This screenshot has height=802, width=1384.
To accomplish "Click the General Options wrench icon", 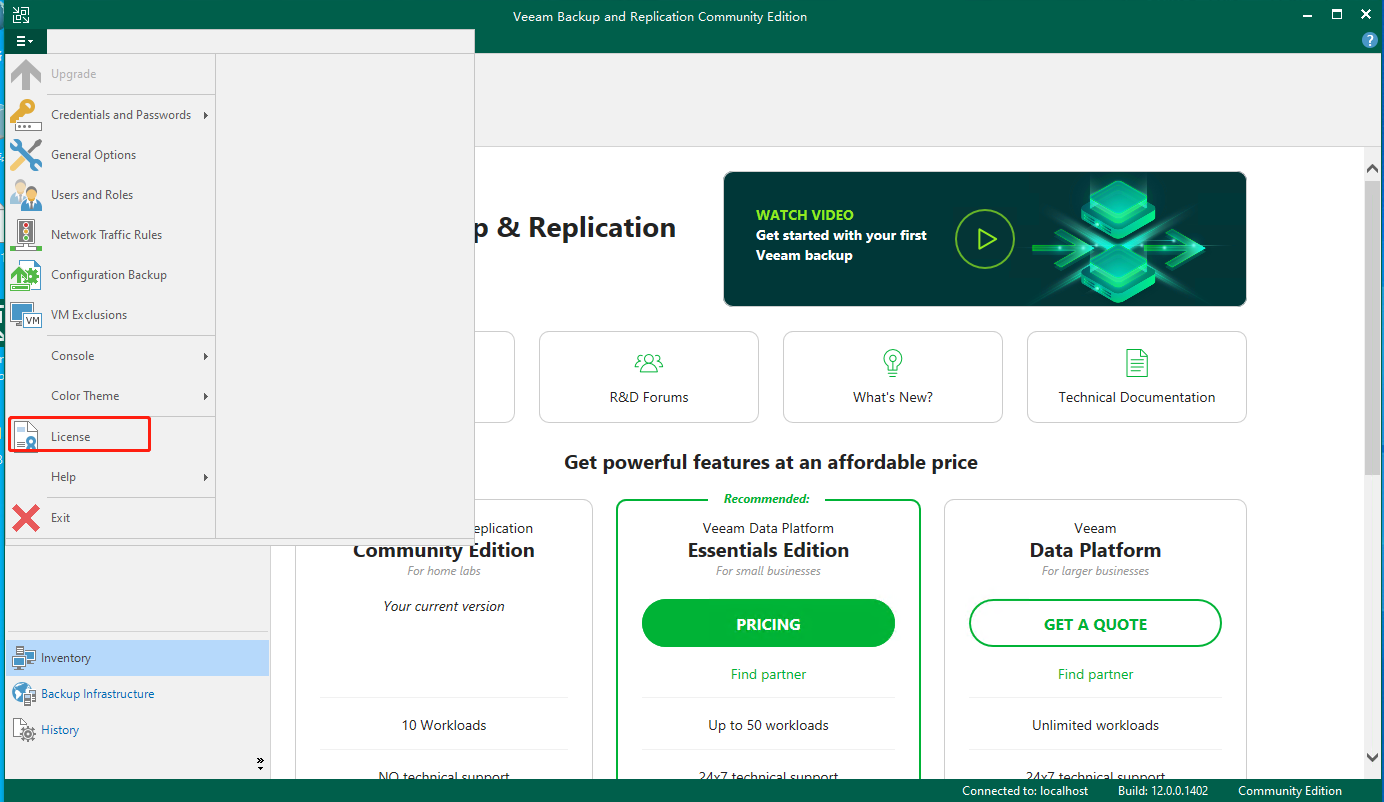I will coord(26,155).
